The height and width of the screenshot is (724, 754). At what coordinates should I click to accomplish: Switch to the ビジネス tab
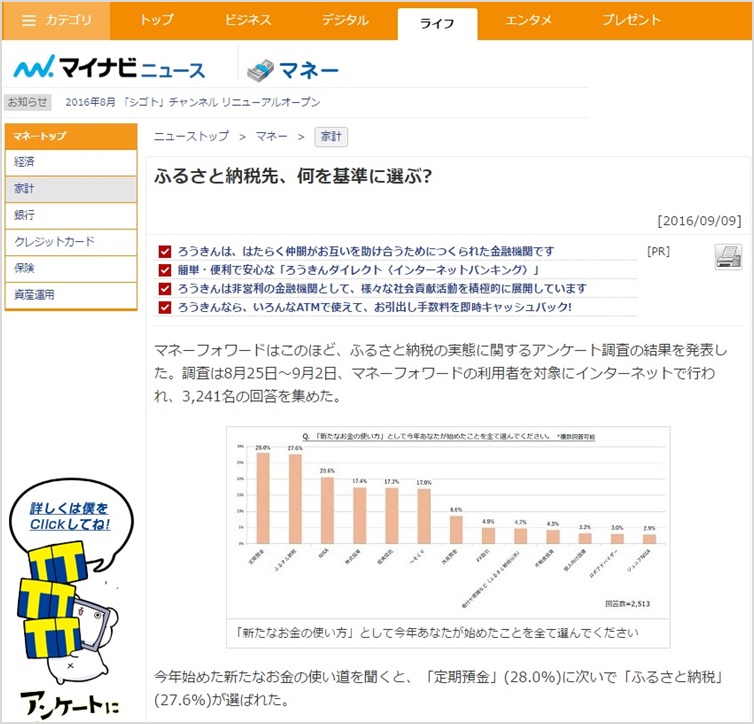249,20
